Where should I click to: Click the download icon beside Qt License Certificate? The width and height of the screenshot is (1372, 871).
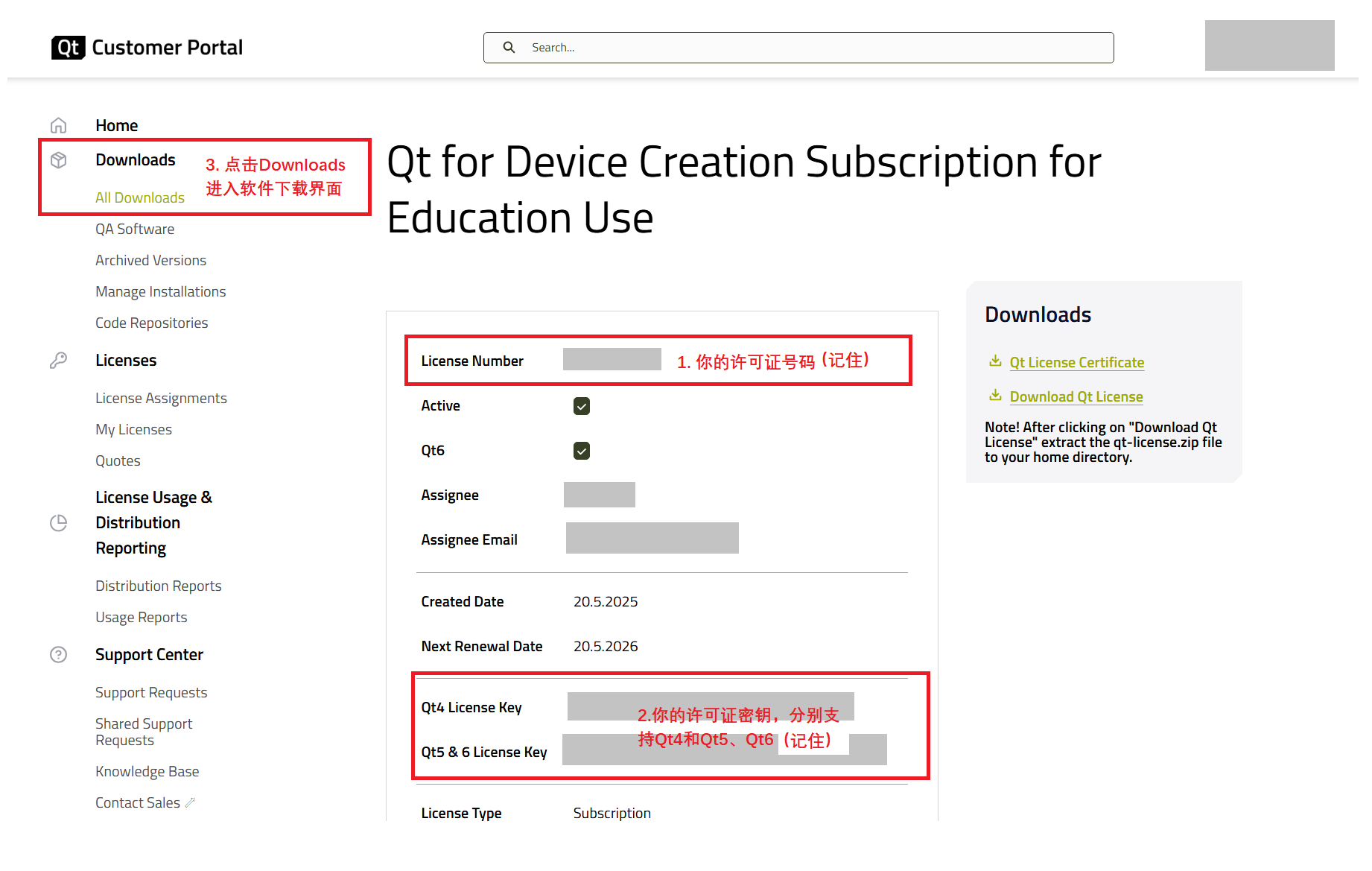coord(995,361)
